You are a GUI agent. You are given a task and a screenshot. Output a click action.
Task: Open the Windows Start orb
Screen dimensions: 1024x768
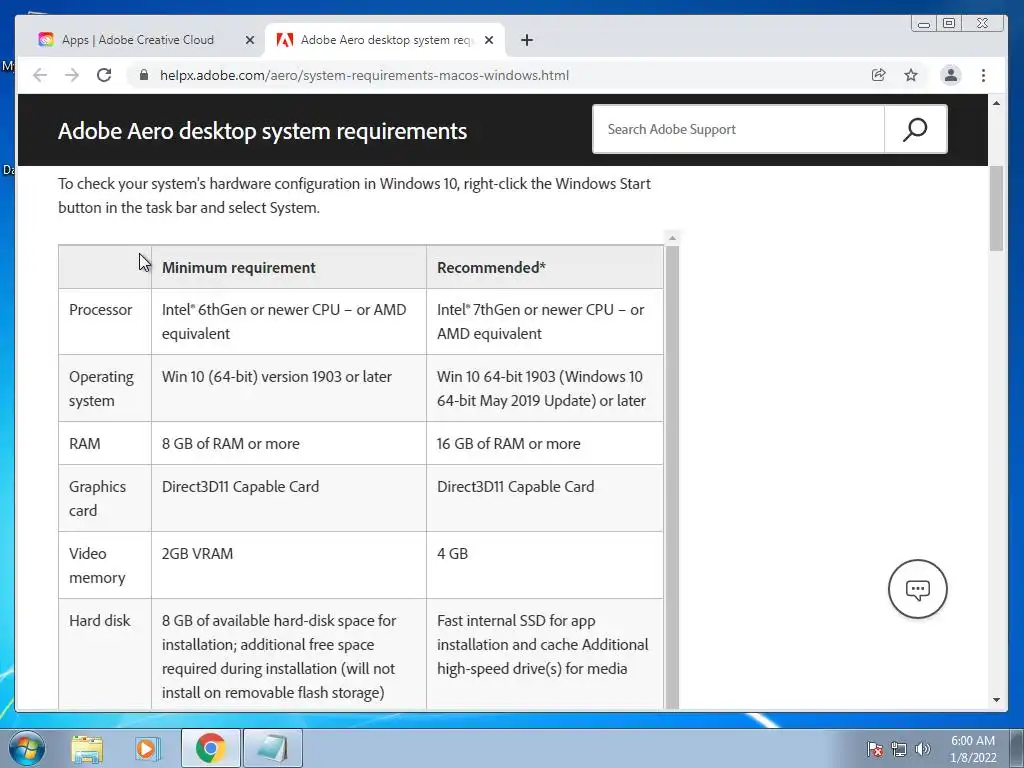pos(27,748)
